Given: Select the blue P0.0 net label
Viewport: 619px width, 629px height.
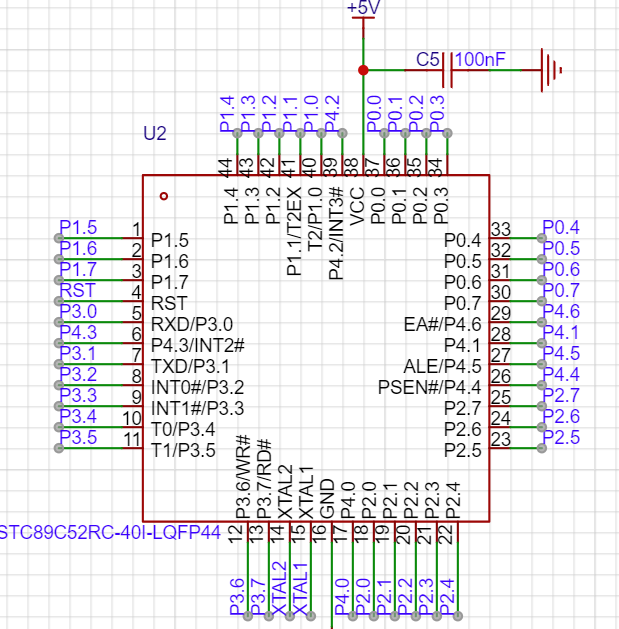Looking at the screenshot, I should 374,114.
